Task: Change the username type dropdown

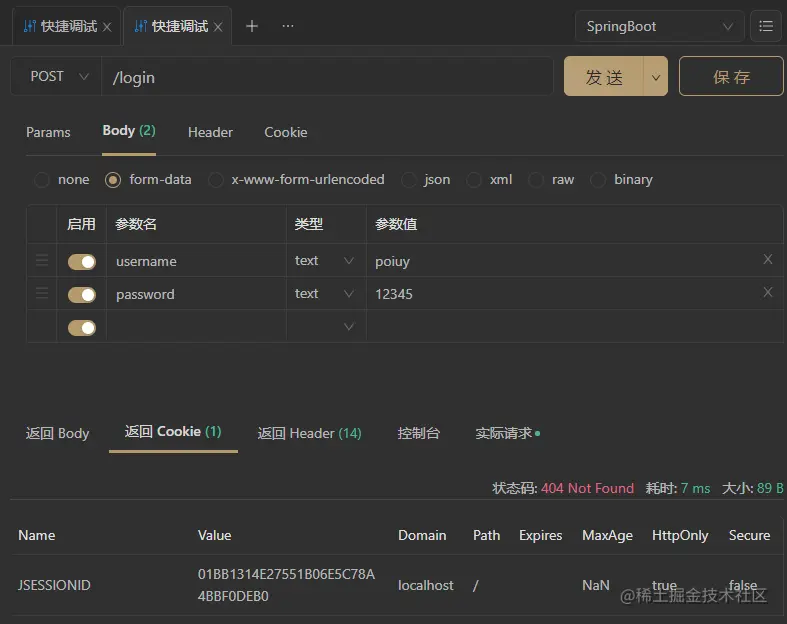Action: (x=325, y=261)
